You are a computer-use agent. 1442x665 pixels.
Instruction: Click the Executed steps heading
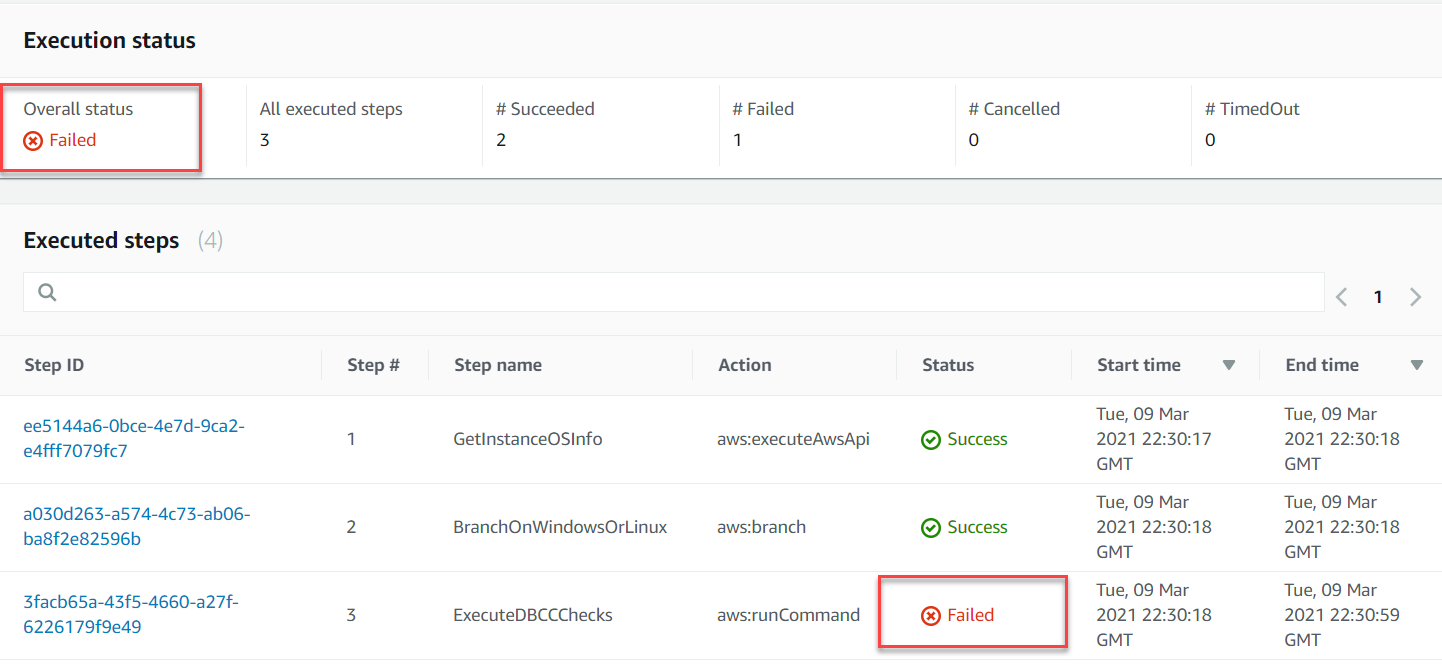[101, 240]
